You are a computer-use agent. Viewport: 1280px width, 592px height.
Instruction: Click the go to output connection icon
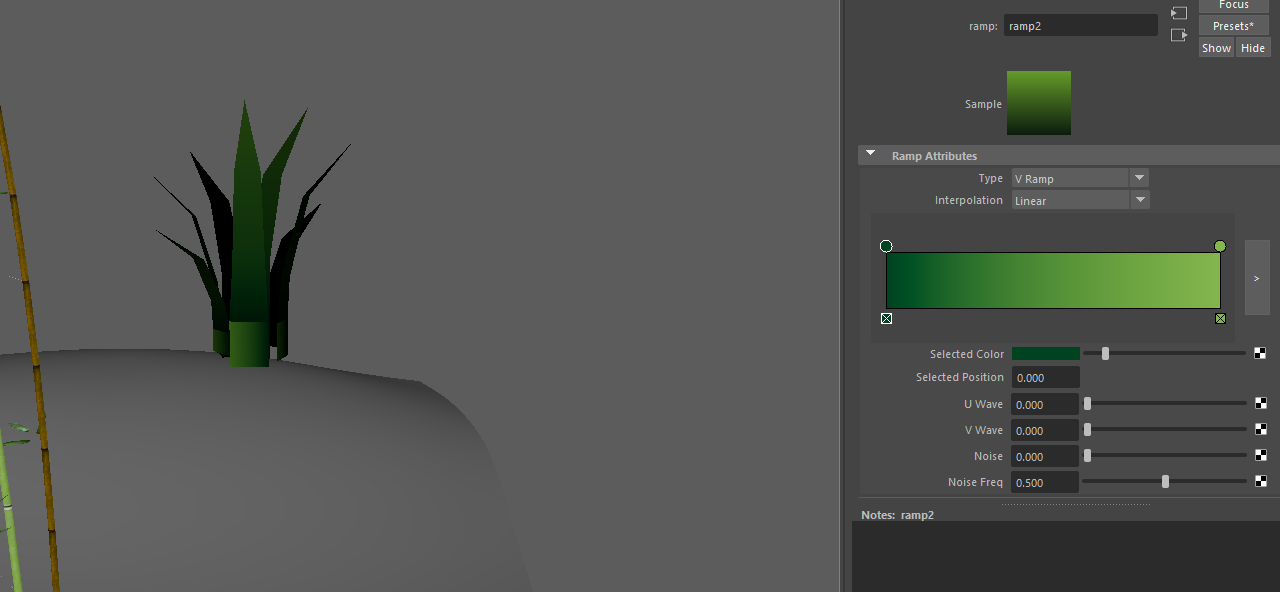coord(1179,35)
